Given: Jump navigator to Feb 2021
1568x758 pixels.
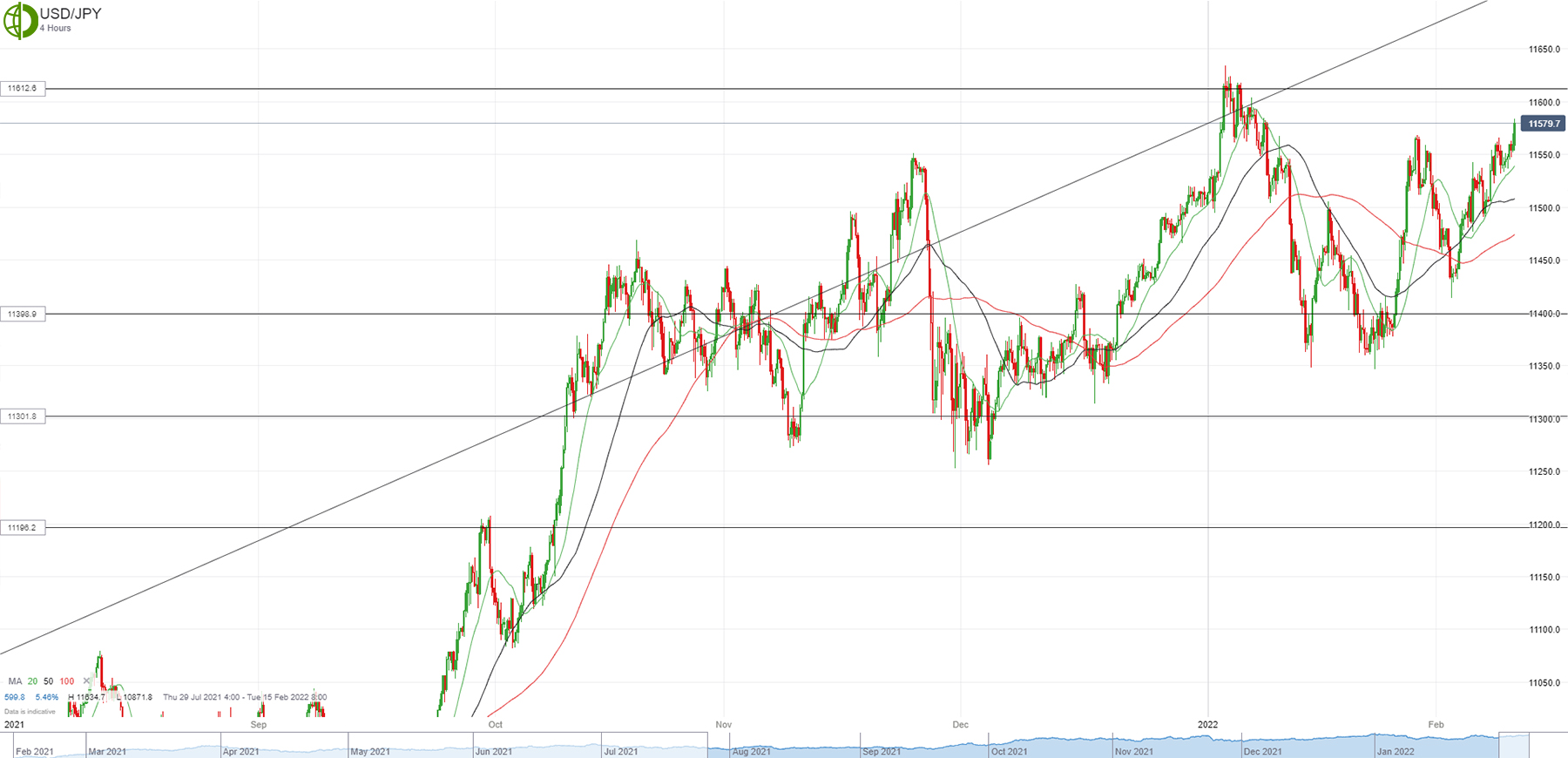Looking at the screenshot, I should point(35,751).
